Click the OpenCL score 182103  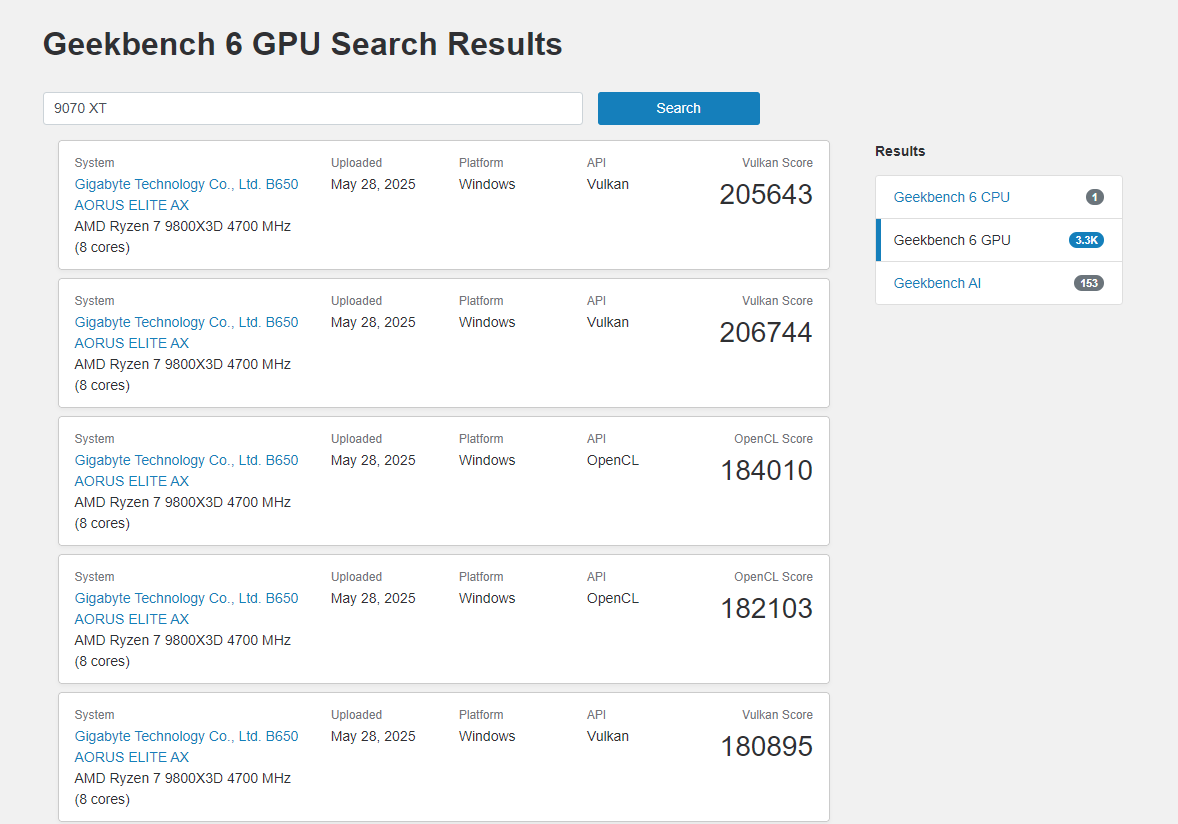coord(766,609)
